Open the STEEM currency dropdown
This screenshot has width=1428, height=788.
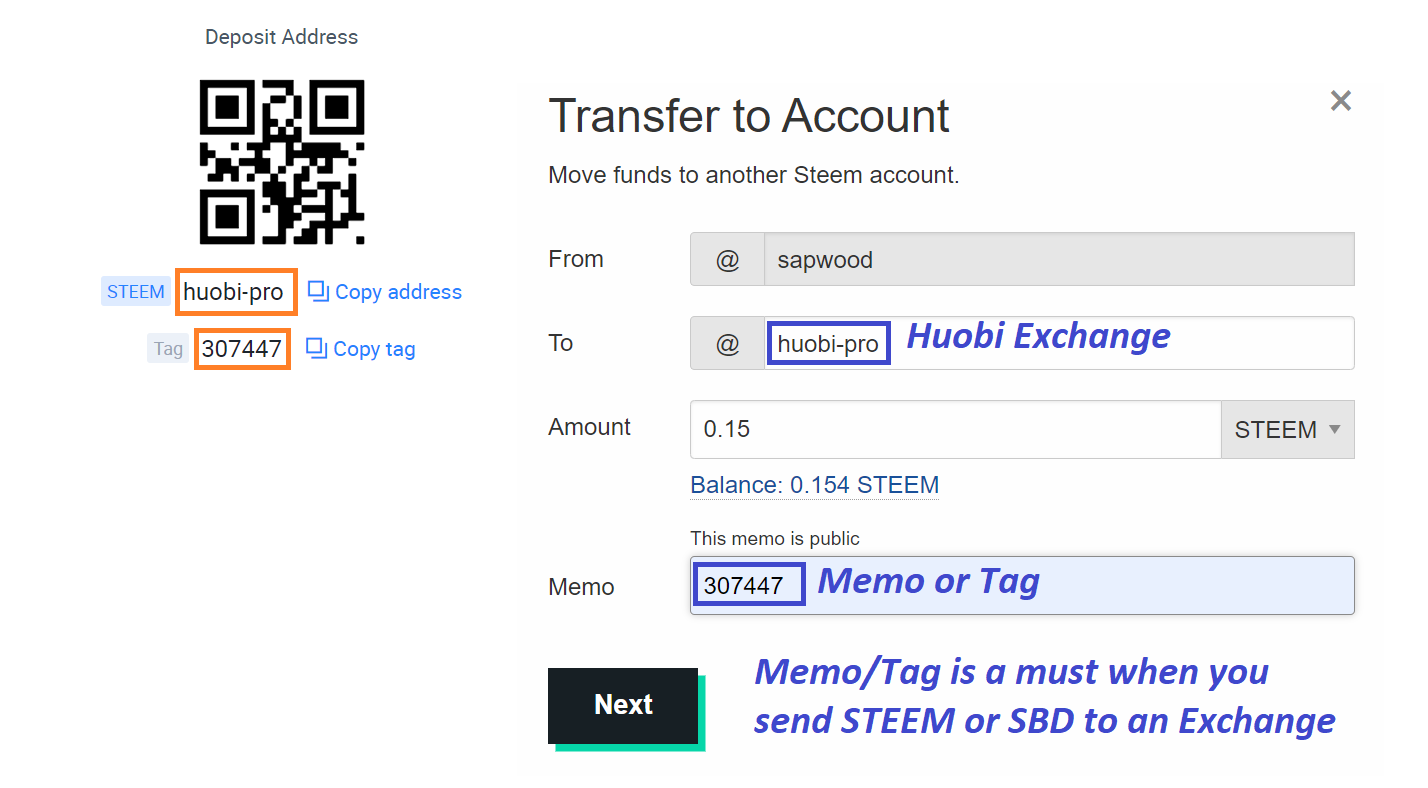coord(1287,429)
